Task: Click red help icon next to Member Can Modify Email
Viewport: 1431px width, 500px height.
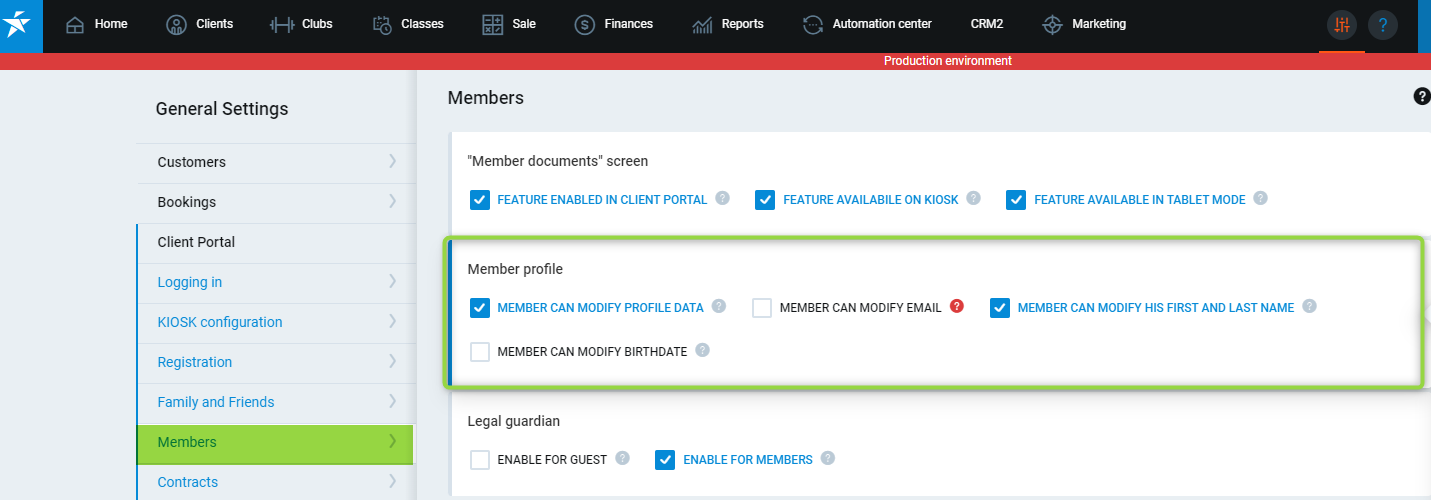Action: coord(957,307)
